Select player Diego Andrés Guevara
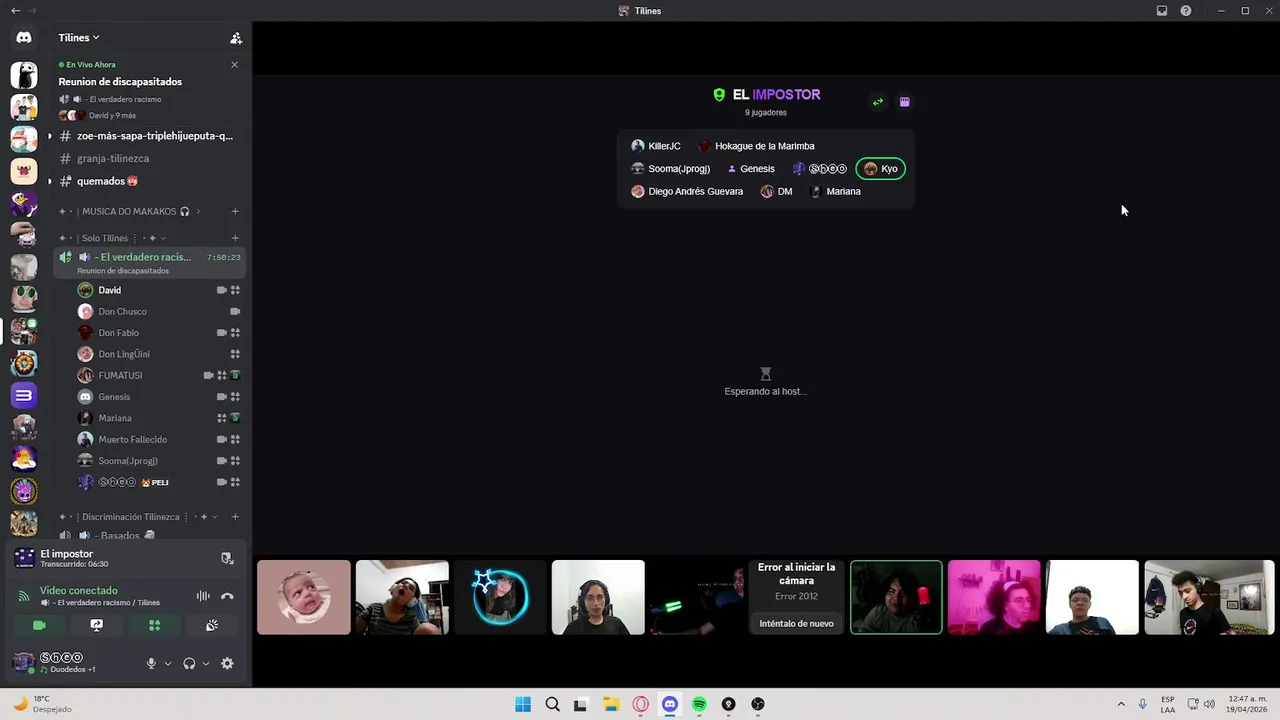The height and width of the screenshot is (720, 1280). click(688, 191)
